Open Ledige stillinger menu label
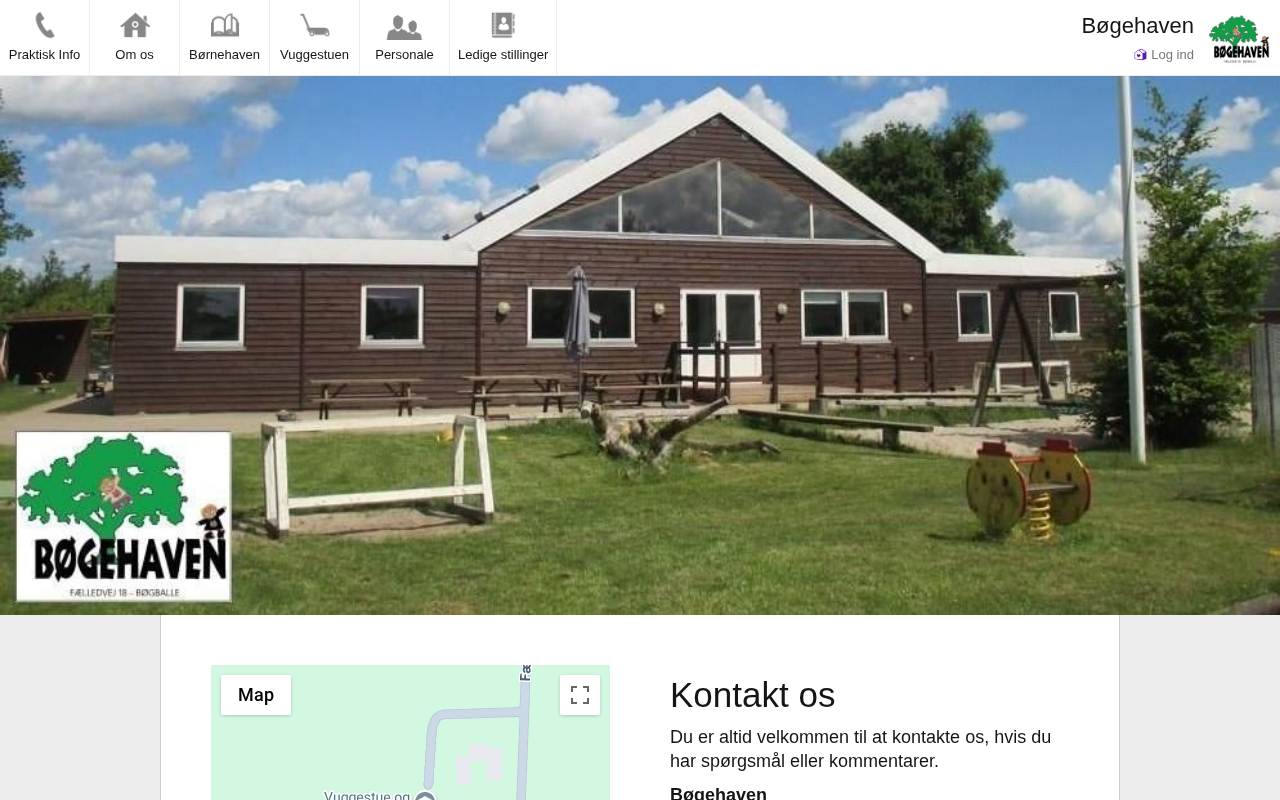Screen dimensions: 1280x800 tap(503, 55)
